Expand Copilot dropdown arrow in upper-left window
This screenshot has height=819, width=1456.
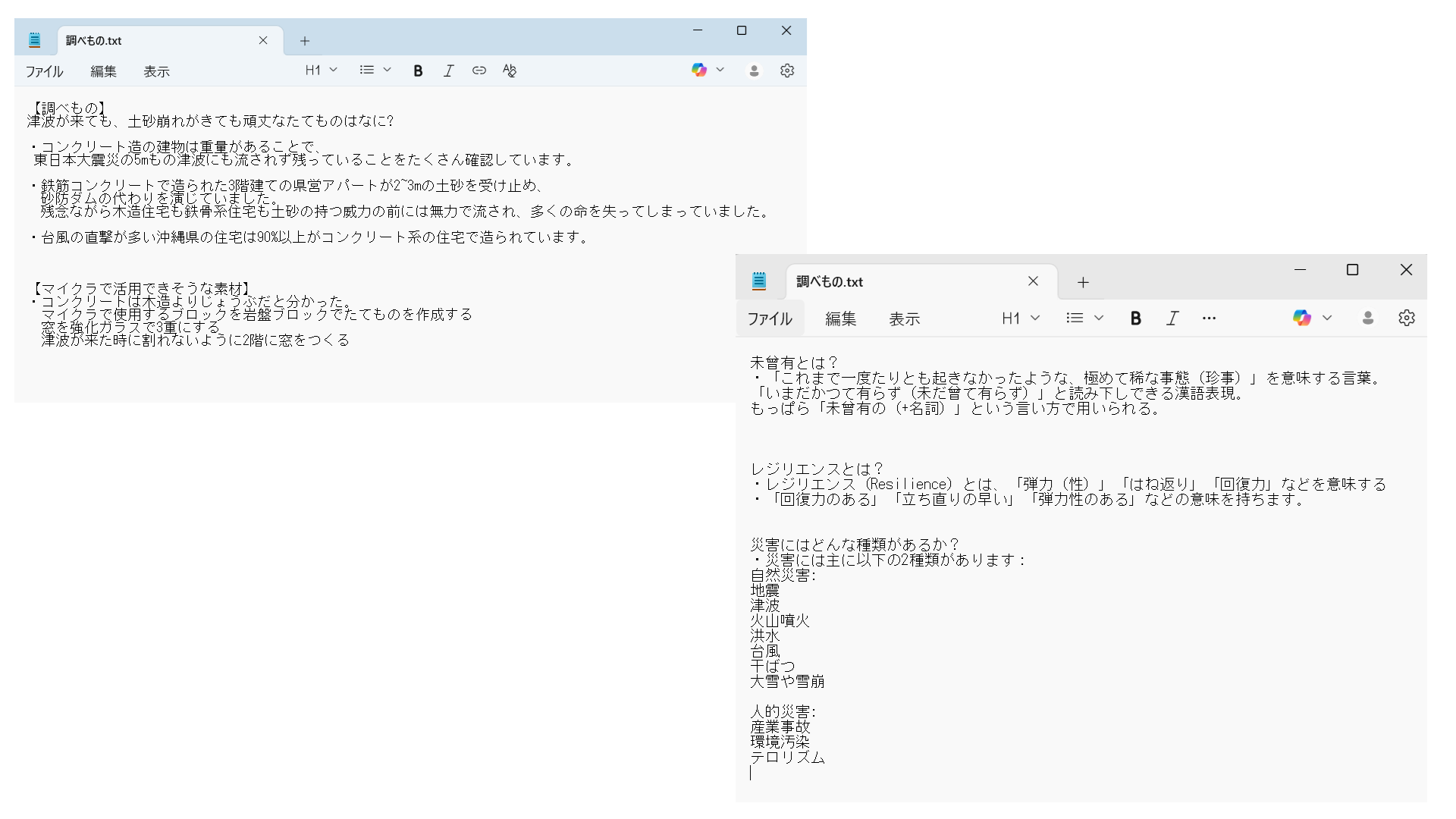point(720,70)
